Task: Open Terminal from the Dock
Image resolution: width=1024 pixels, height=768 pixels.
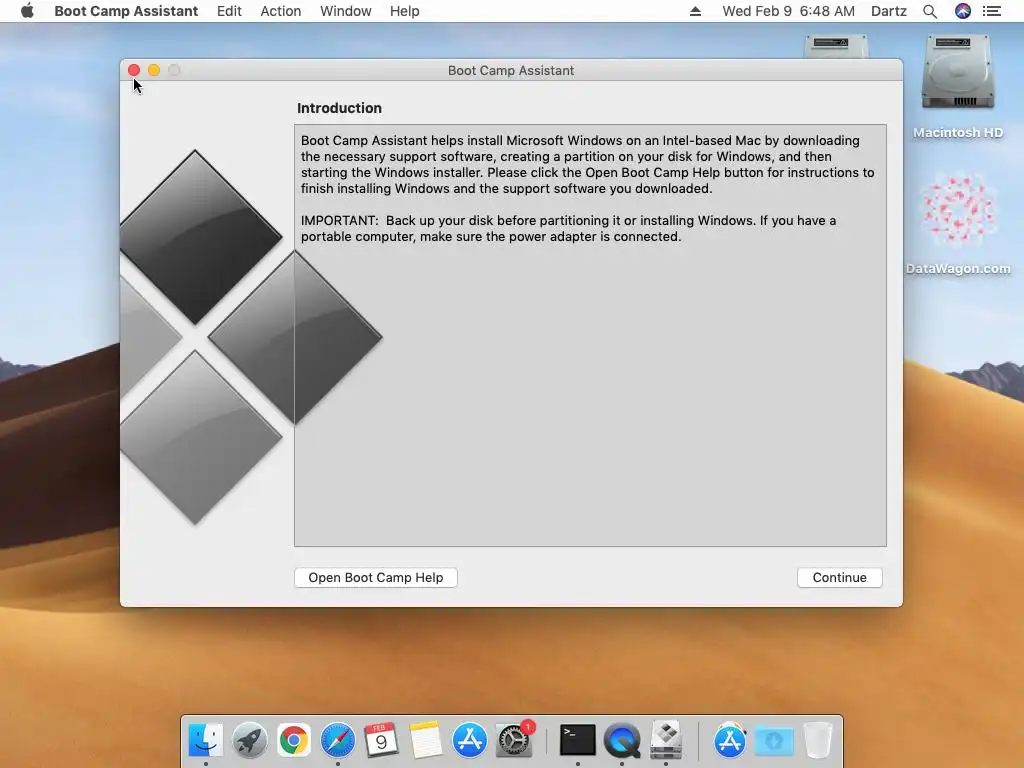Action: click(x=578, y=740)
